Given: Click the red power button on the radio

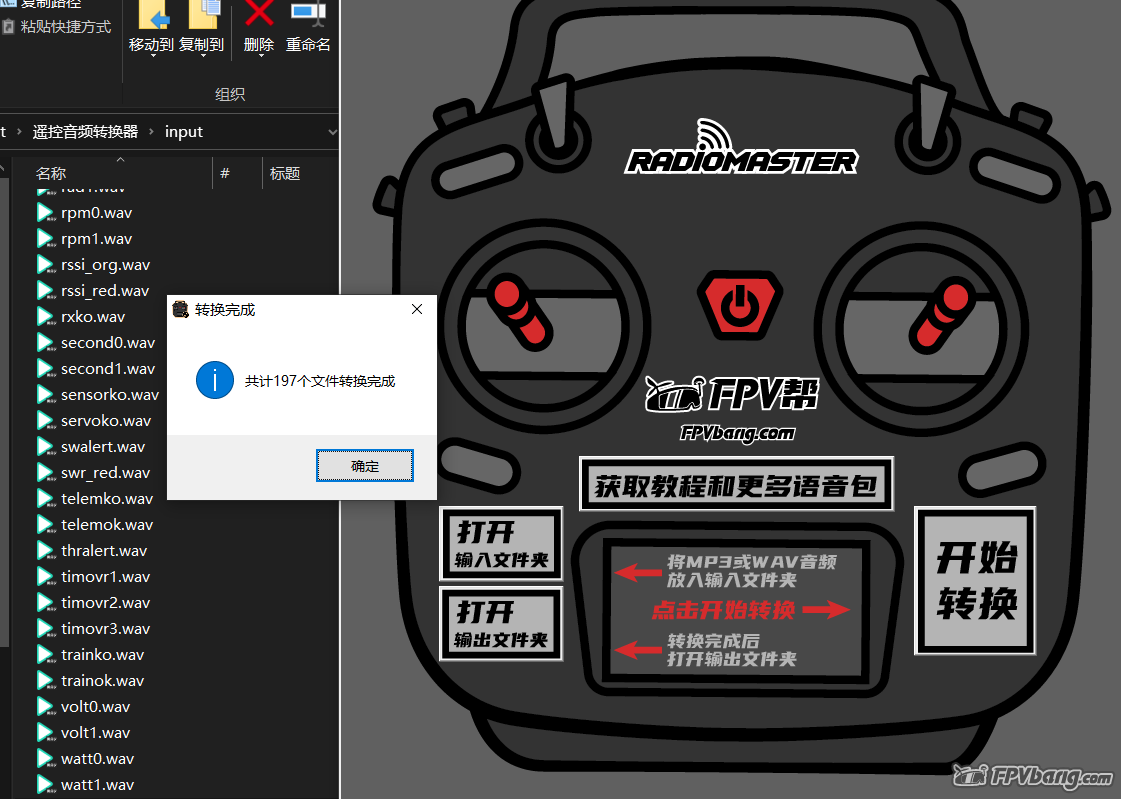Looking at the screenshot, I should [740, 305].
